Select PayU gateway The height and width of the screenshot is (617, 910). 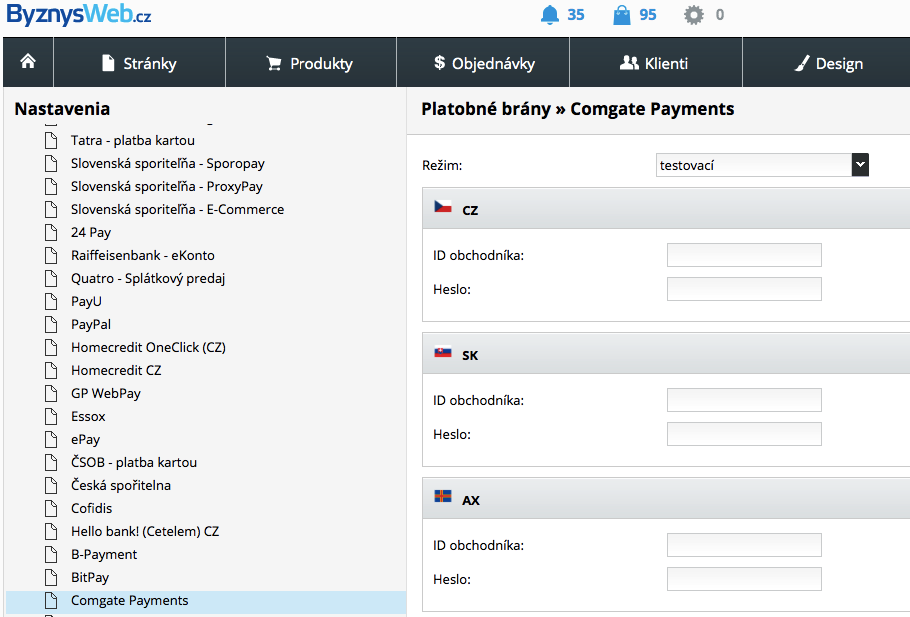[86, 301]
